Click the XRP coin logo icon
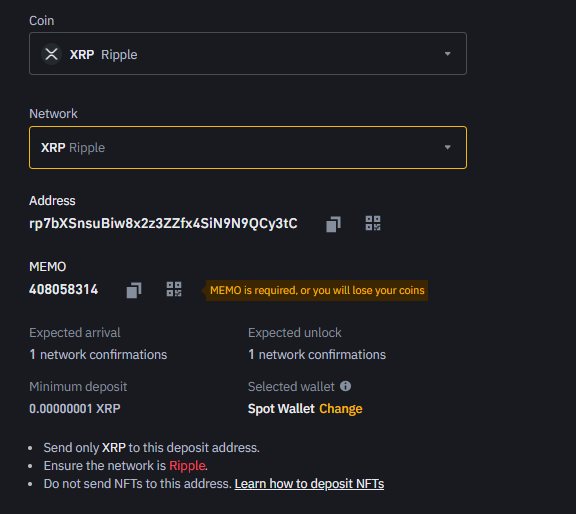Image resolution: width=576 pixels, height=514 pixels. coord(51,54)
